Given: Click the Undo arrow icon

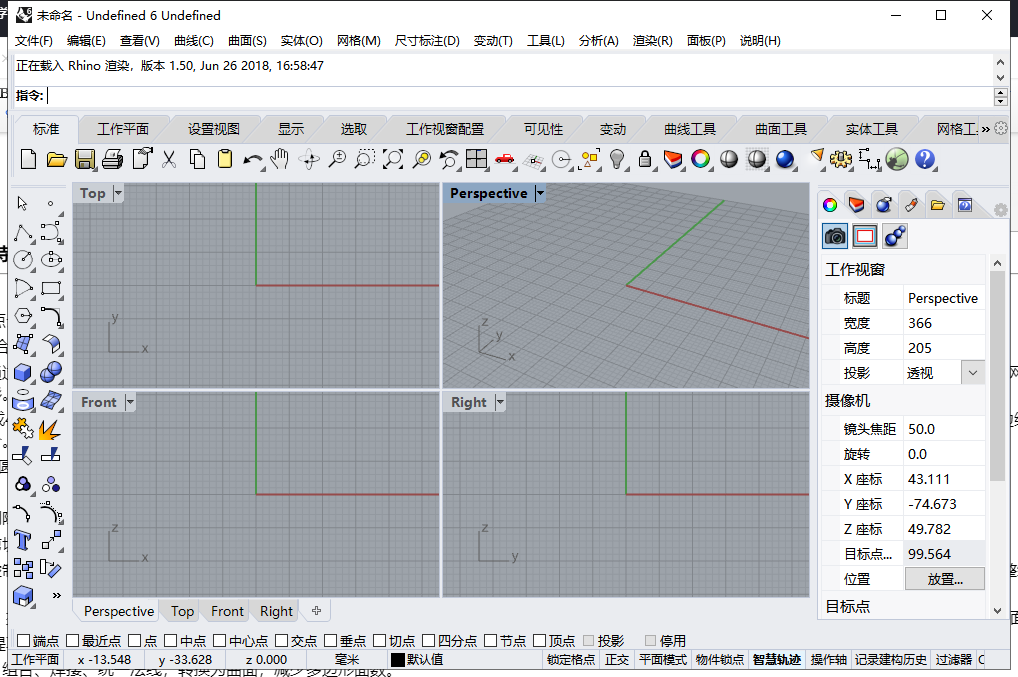Looking at the screenshot, I should point(253,159).
